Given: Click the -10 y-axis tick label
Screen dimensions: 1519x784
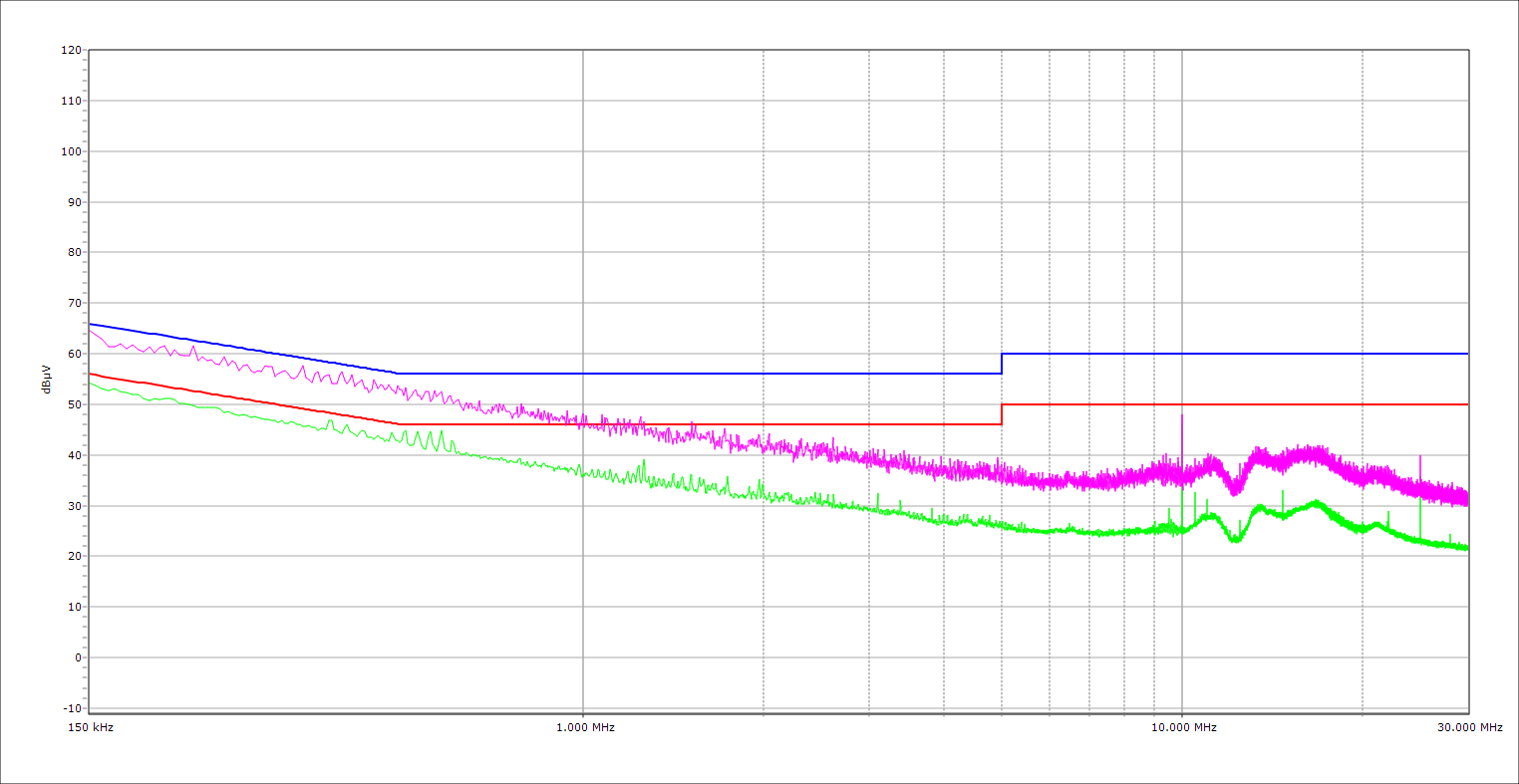Looking at the screenshot, I should pos(71,708).
